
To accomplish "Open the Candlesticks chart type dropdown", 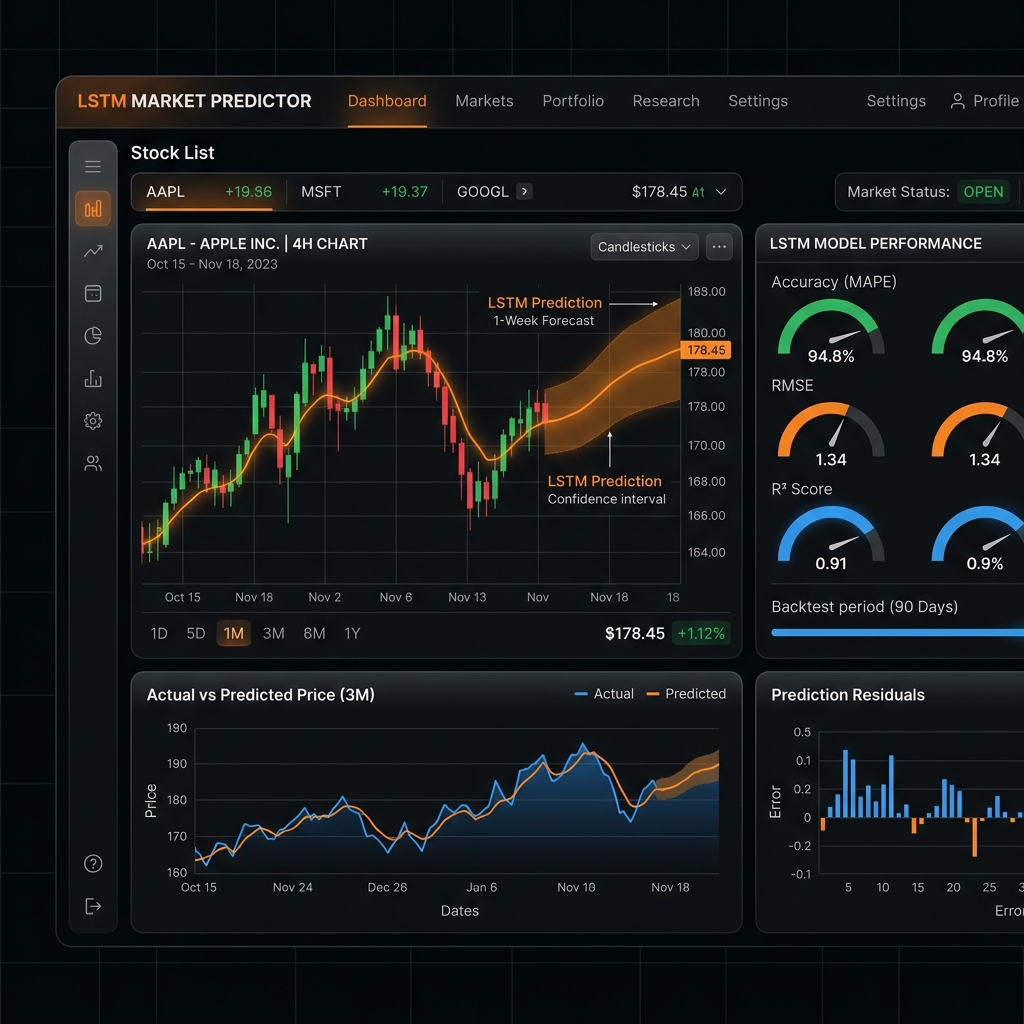I will tap(645, 247).
